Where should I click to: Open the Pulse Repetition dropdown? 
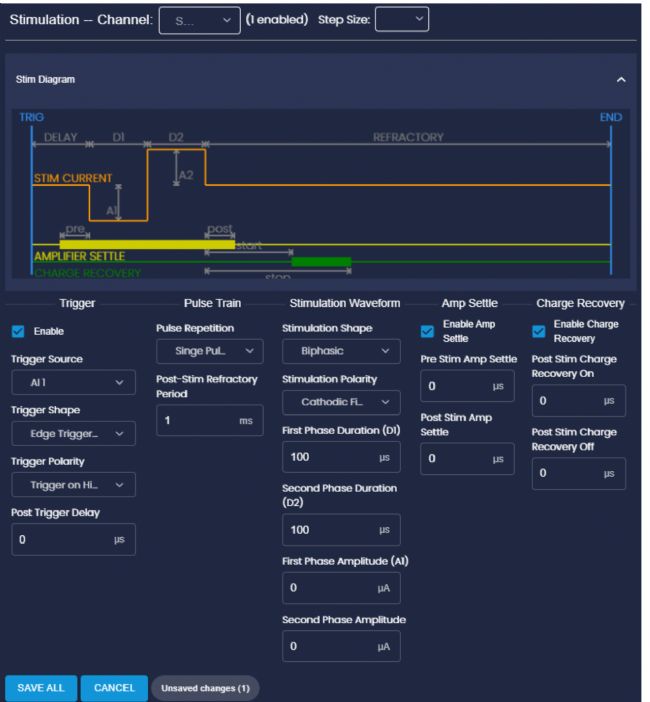pos(210,351)
